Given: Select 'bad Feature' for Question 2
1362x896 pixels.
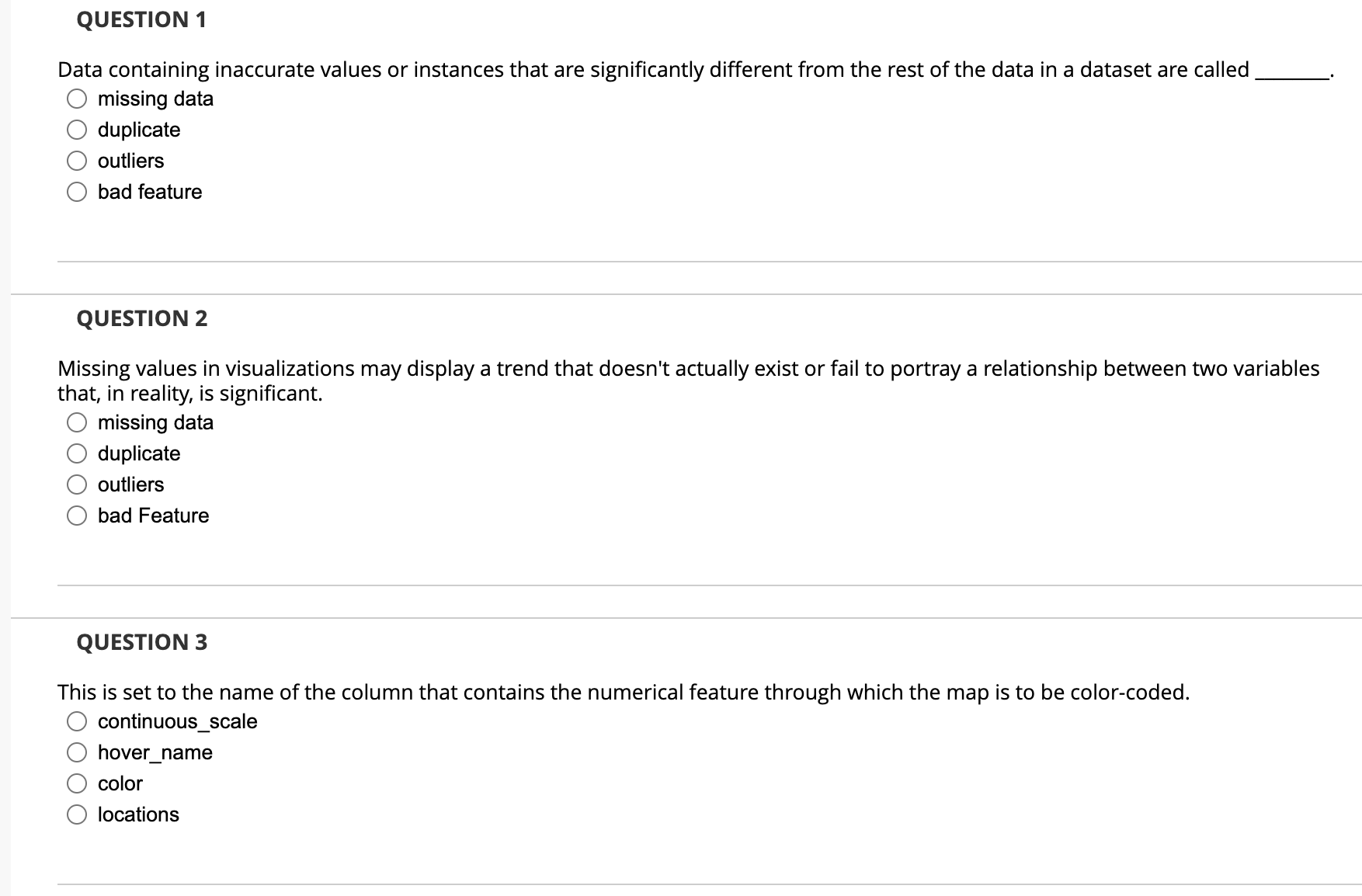Looking at the screenshot, I should click(77, 515).
